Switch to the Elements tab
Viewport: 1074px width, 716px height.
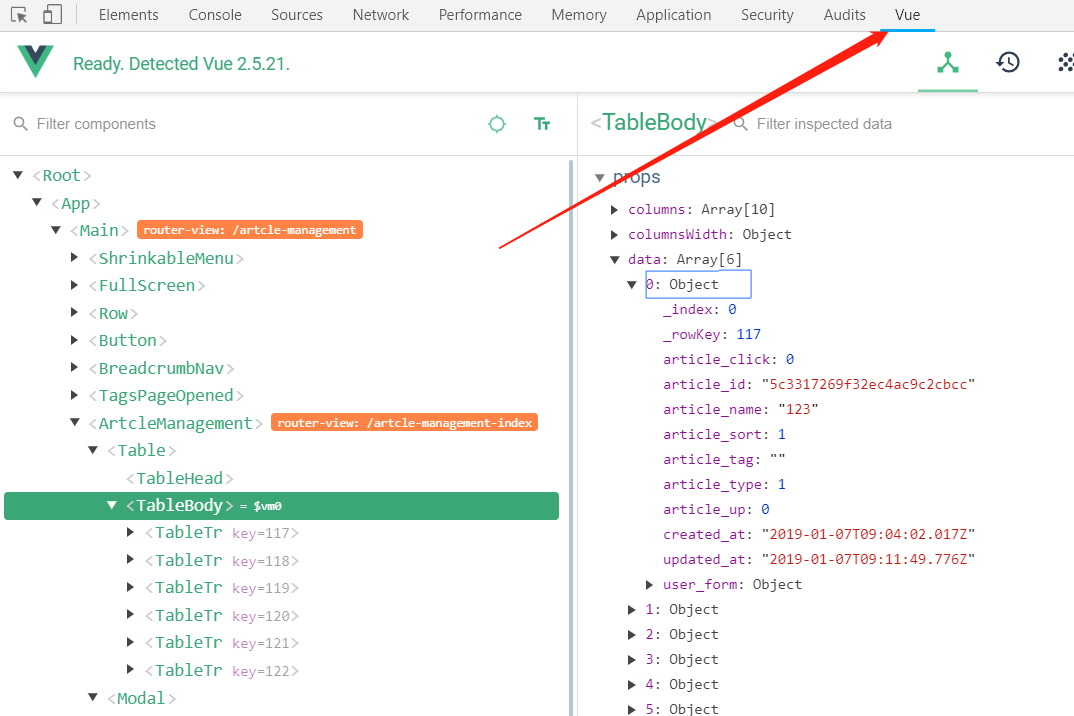tap(128, 15)
